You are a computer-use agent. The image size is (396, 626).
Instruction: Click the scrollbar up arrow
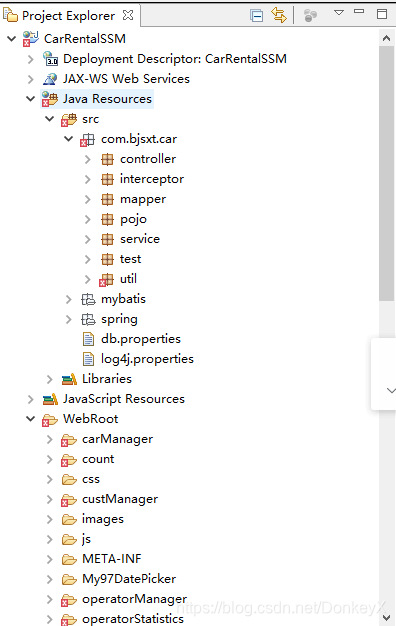point(386,38)
